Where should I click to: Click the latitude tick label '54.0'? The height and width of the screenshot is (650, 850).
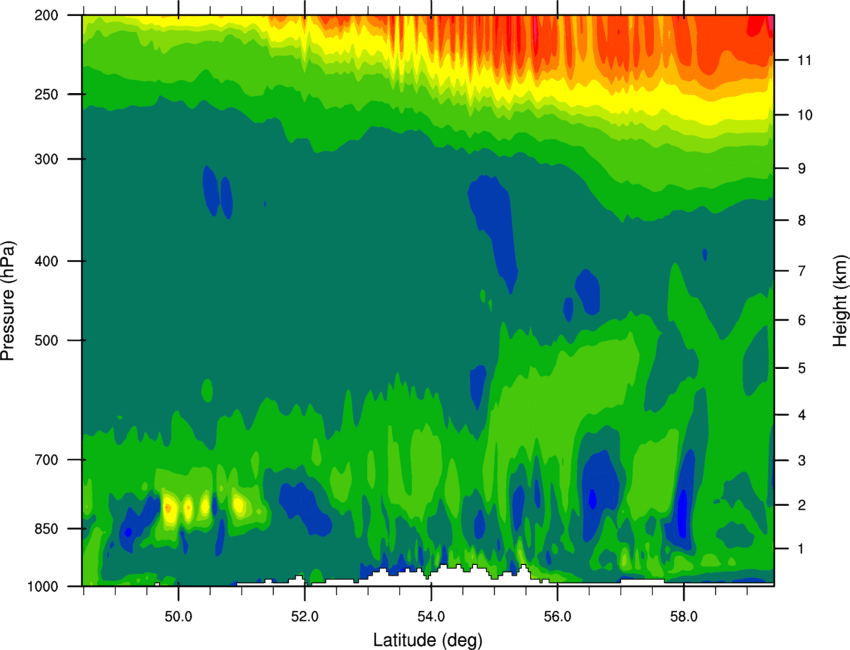[x=431, y=617]
